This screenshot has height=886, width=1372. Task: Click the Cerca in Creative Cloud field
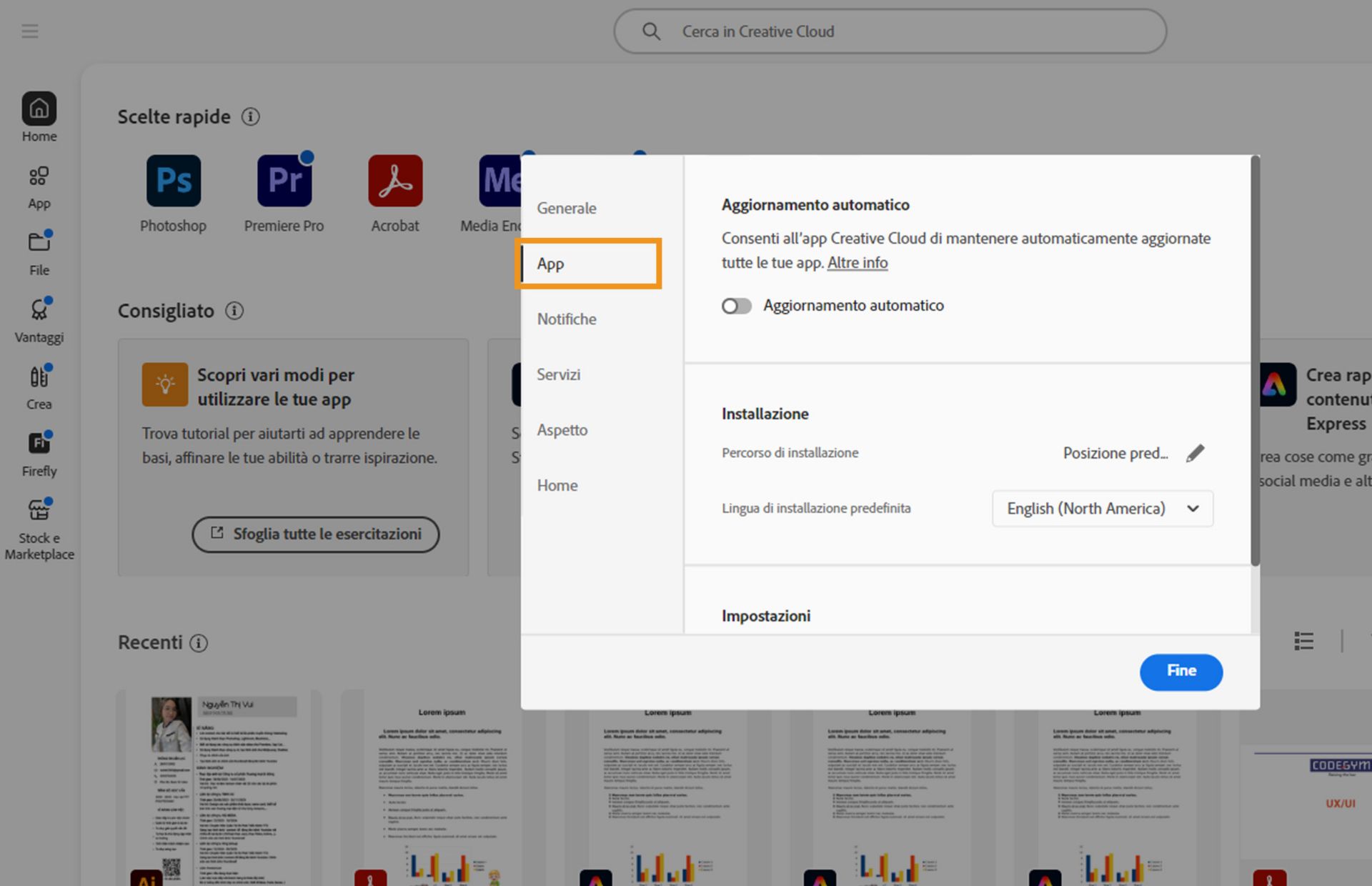click(890, 31)
